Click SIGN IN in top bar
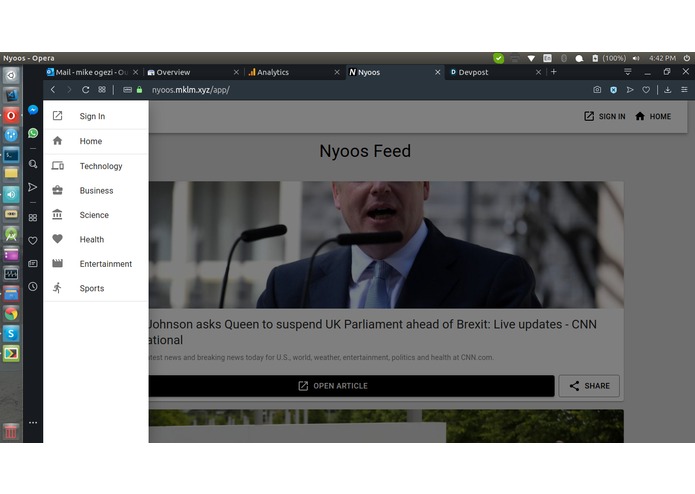 pos(605,117)
